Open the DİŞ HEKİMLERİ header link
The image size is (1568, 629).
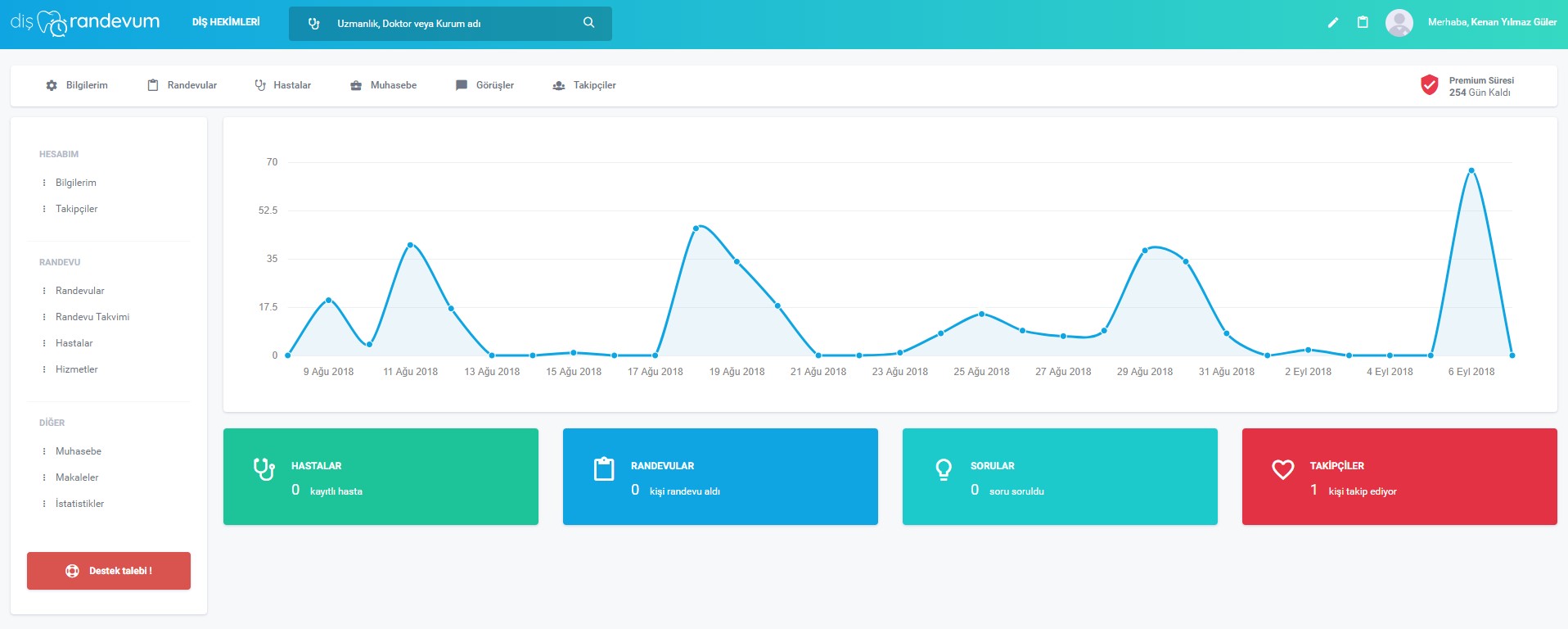tap(226, 22)
